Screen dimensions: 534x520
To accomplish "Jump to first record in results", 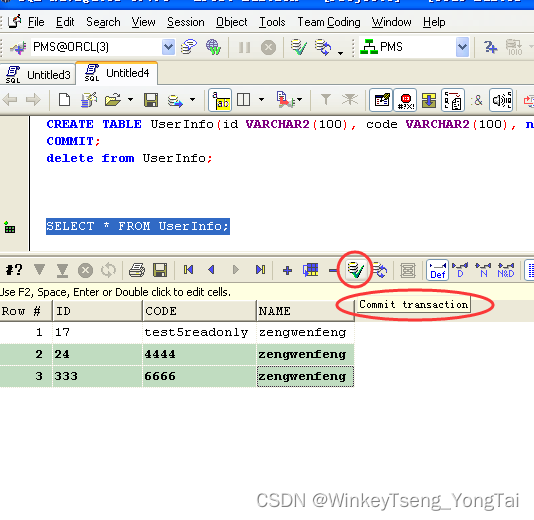I will (188, 270).
